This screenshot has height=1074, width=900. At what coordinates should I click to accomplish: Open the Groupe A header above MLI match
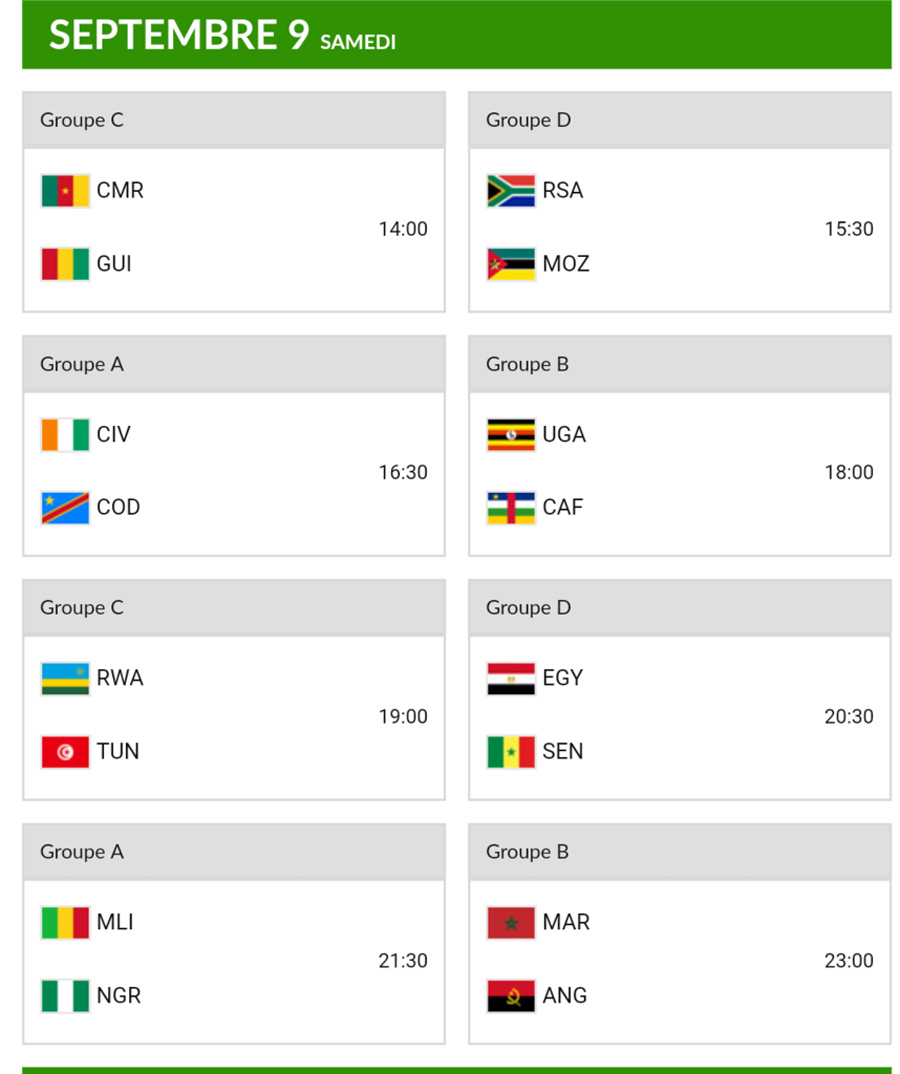click(82, 852)
